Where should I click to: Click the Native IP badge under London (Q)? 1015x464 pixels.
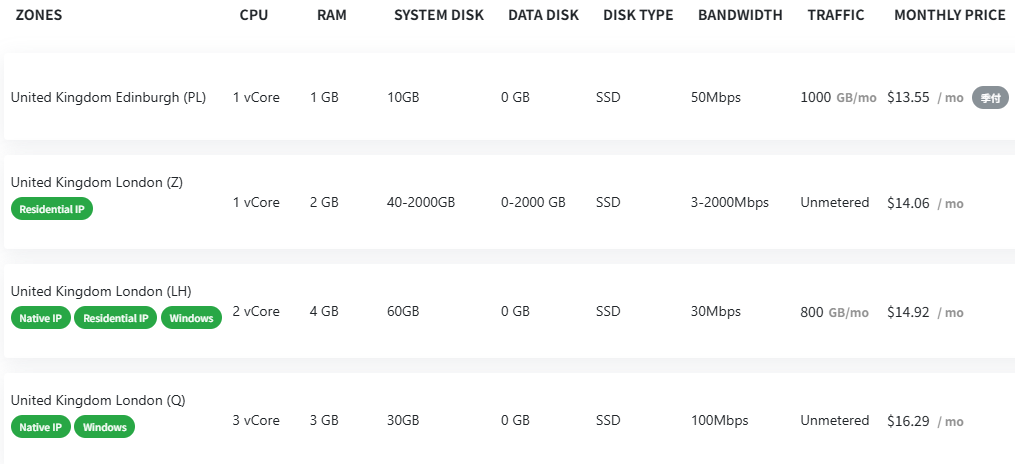coord(41,427)
